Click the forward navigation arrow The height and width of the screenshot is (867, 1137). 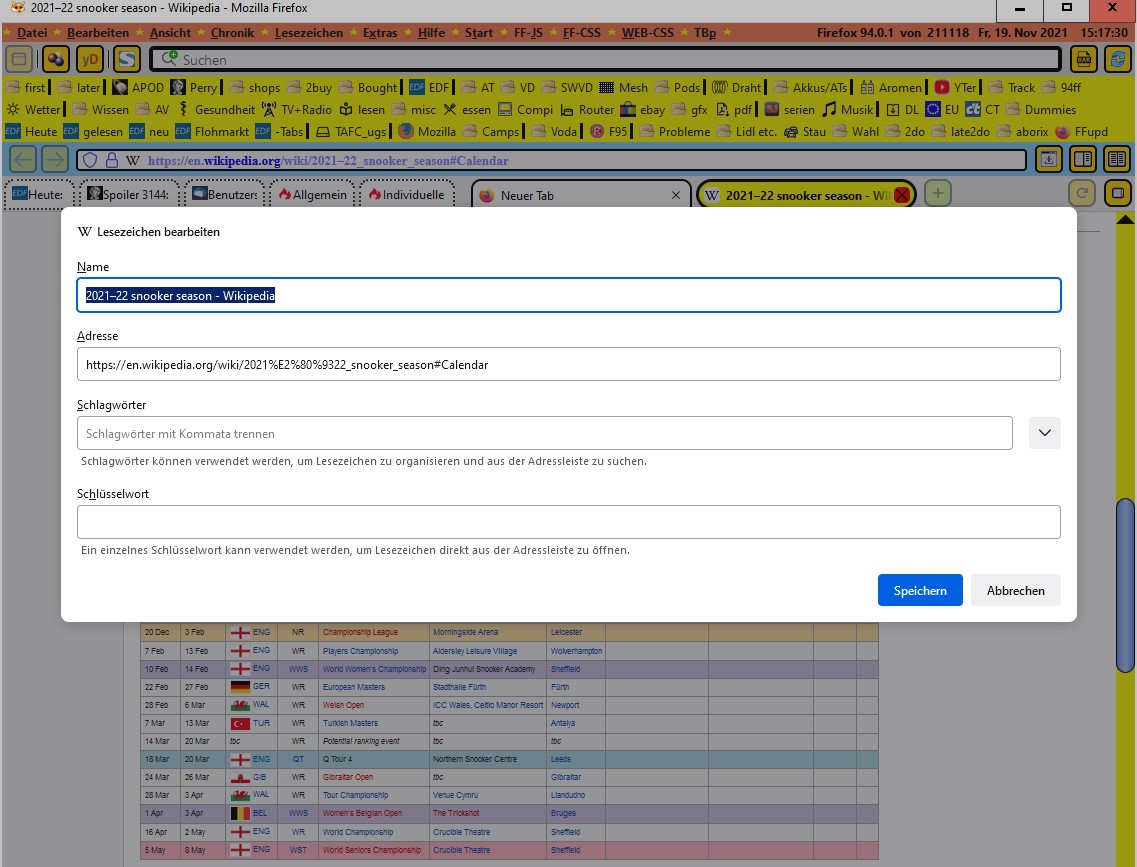click(x=55, y=160)
